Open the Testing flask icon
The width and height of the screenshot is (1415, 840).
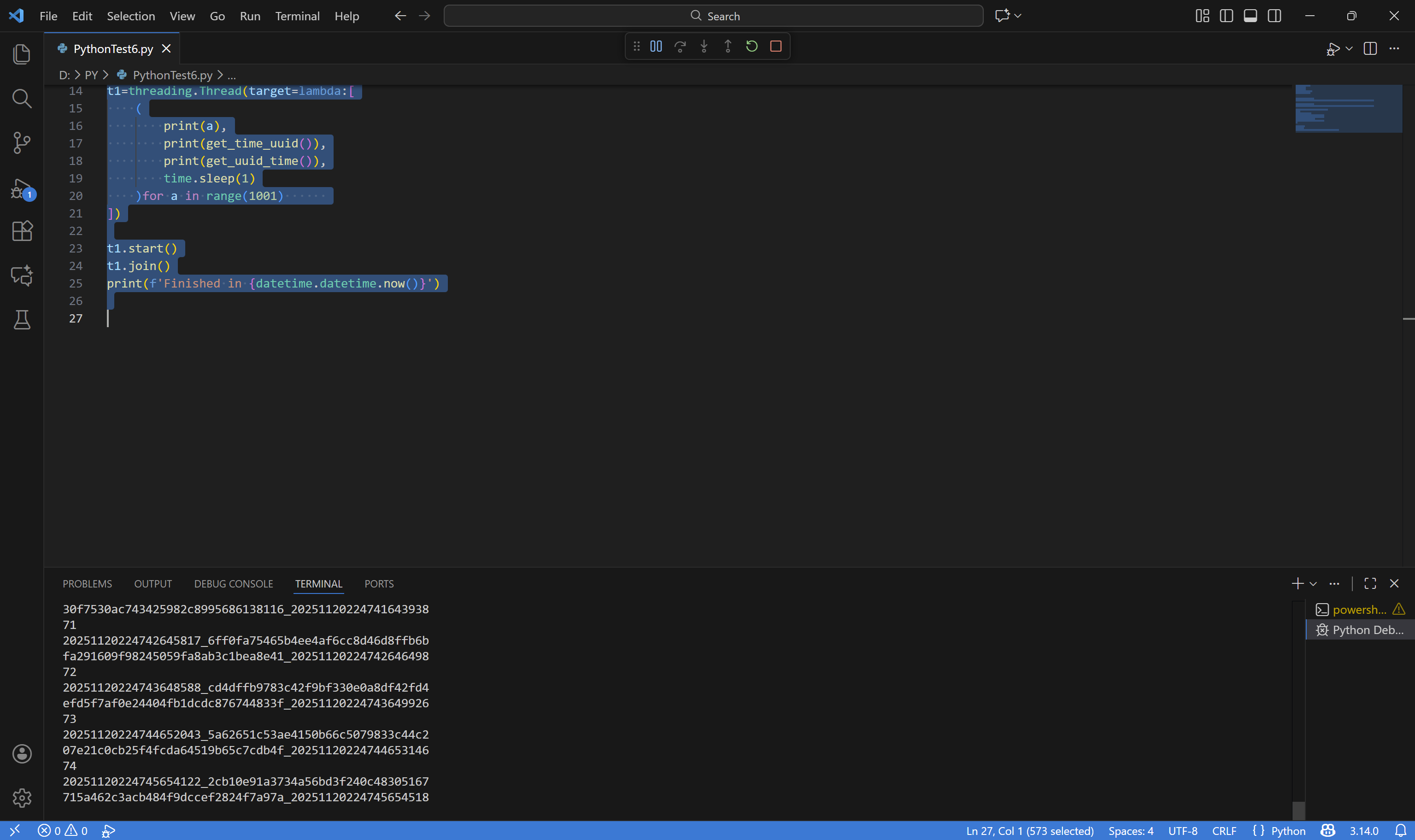click(x=22, y=320)
